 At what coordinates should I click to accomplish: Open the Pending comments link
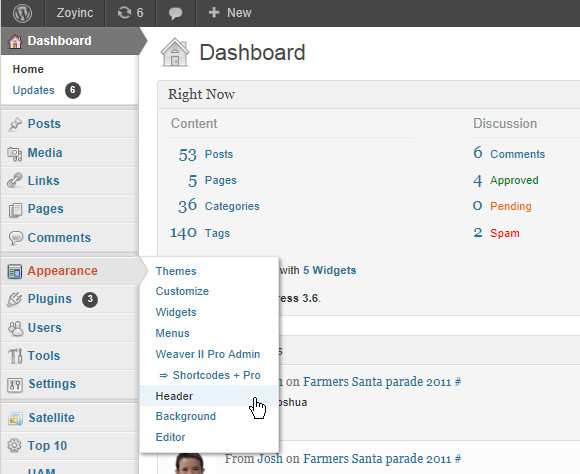(510, 206)
